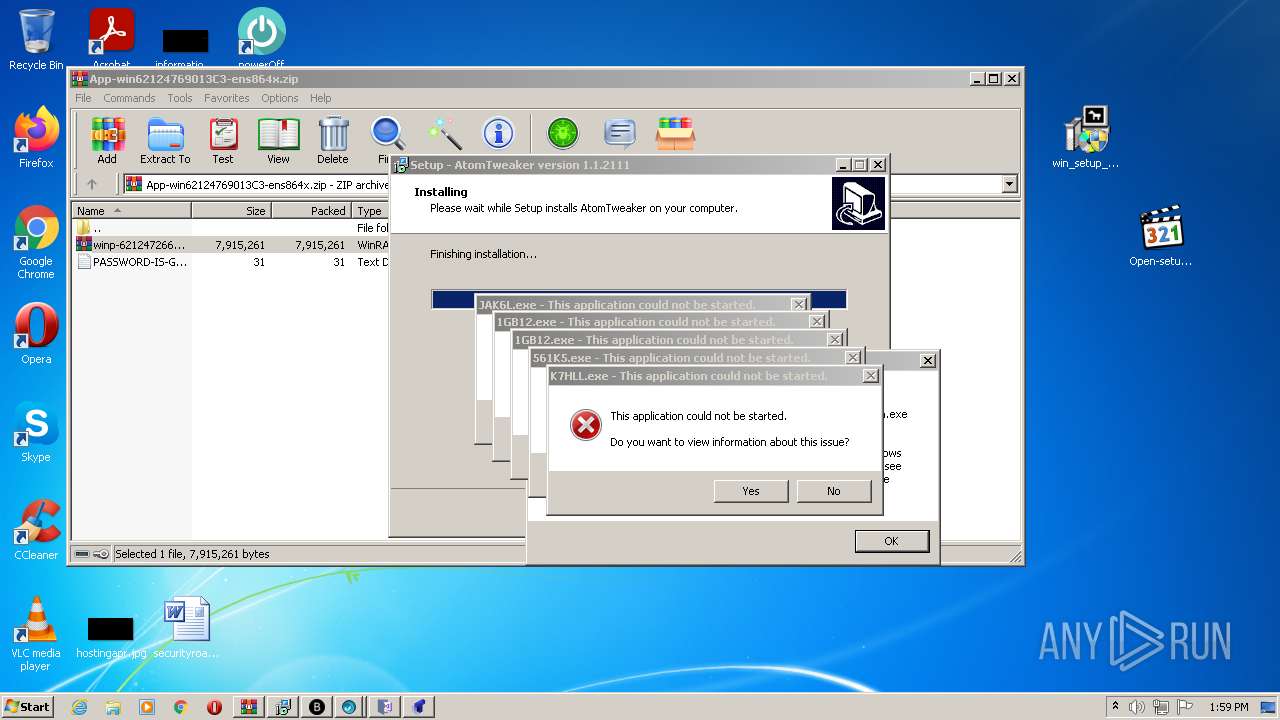Open the VLC media player shortcut
Viewport: 1280px width, 720px height.
(x=36, y=633)
